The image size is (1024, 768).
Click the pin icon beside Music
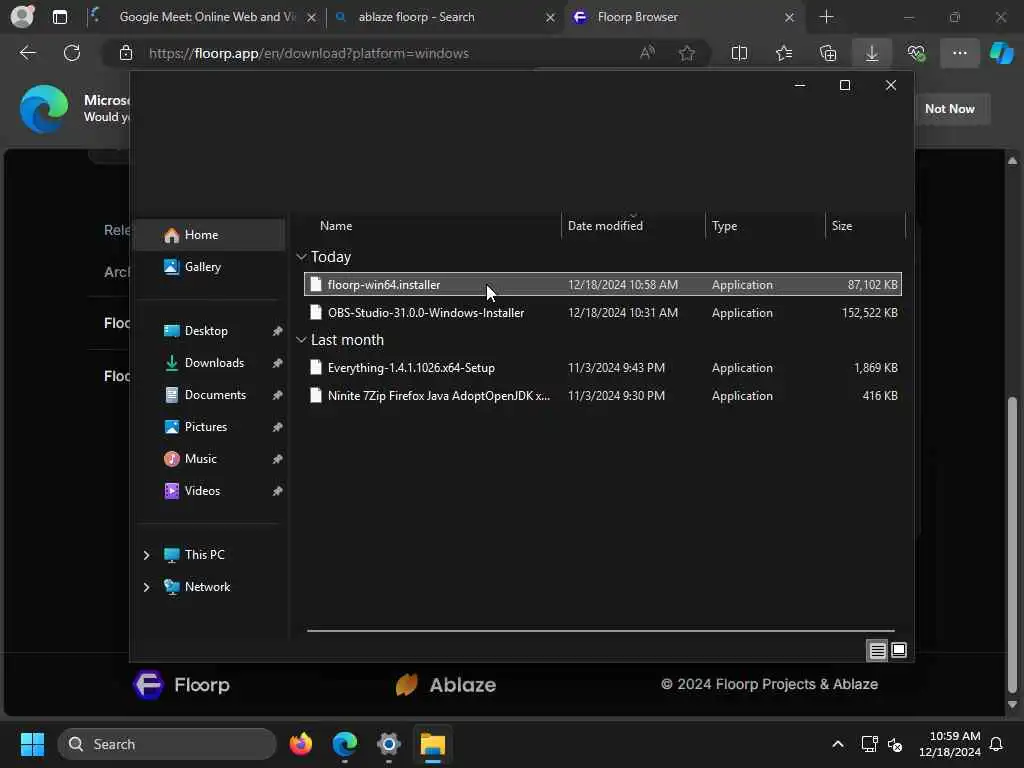[278, 459]
